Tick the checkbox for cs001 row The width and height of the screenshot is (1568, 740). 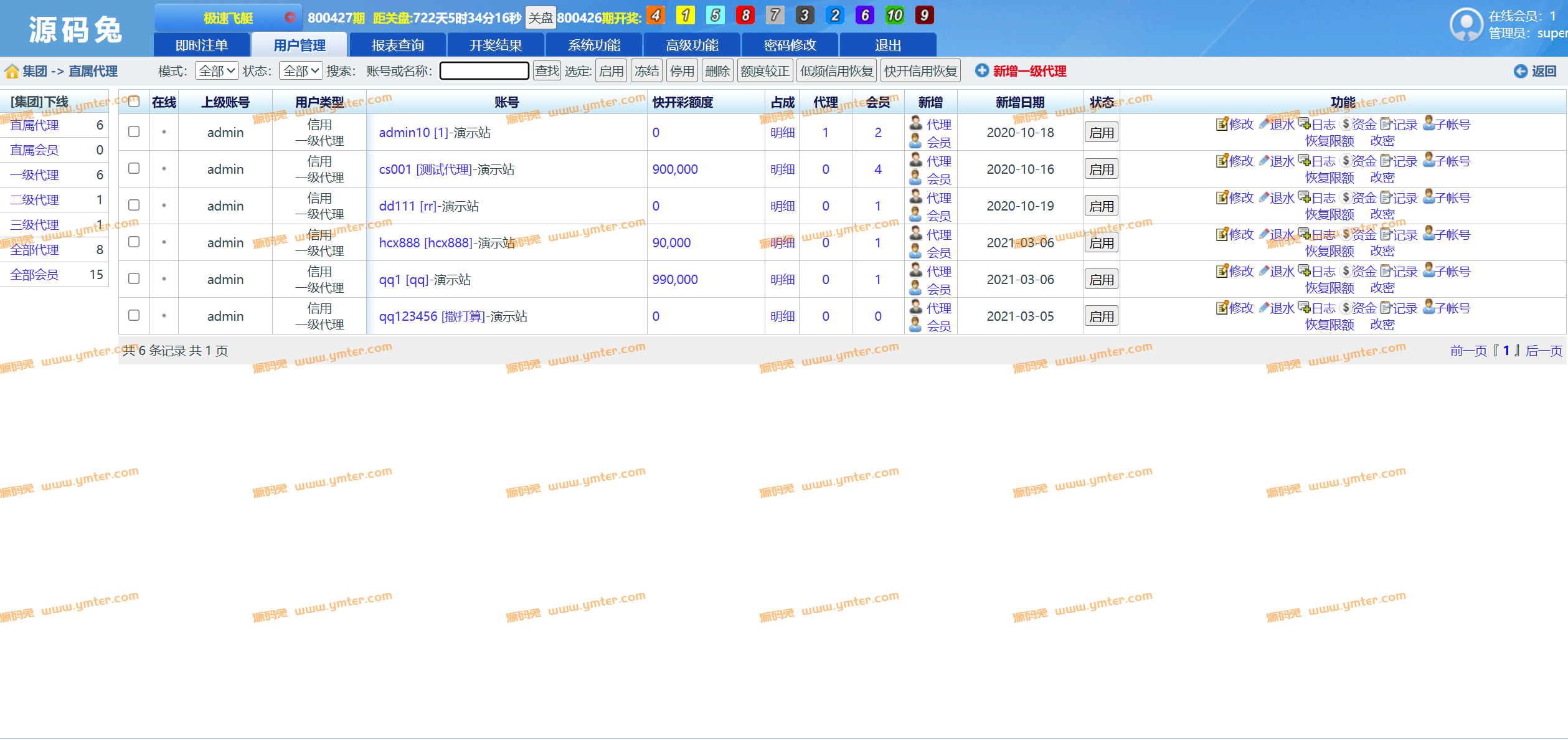134,168
